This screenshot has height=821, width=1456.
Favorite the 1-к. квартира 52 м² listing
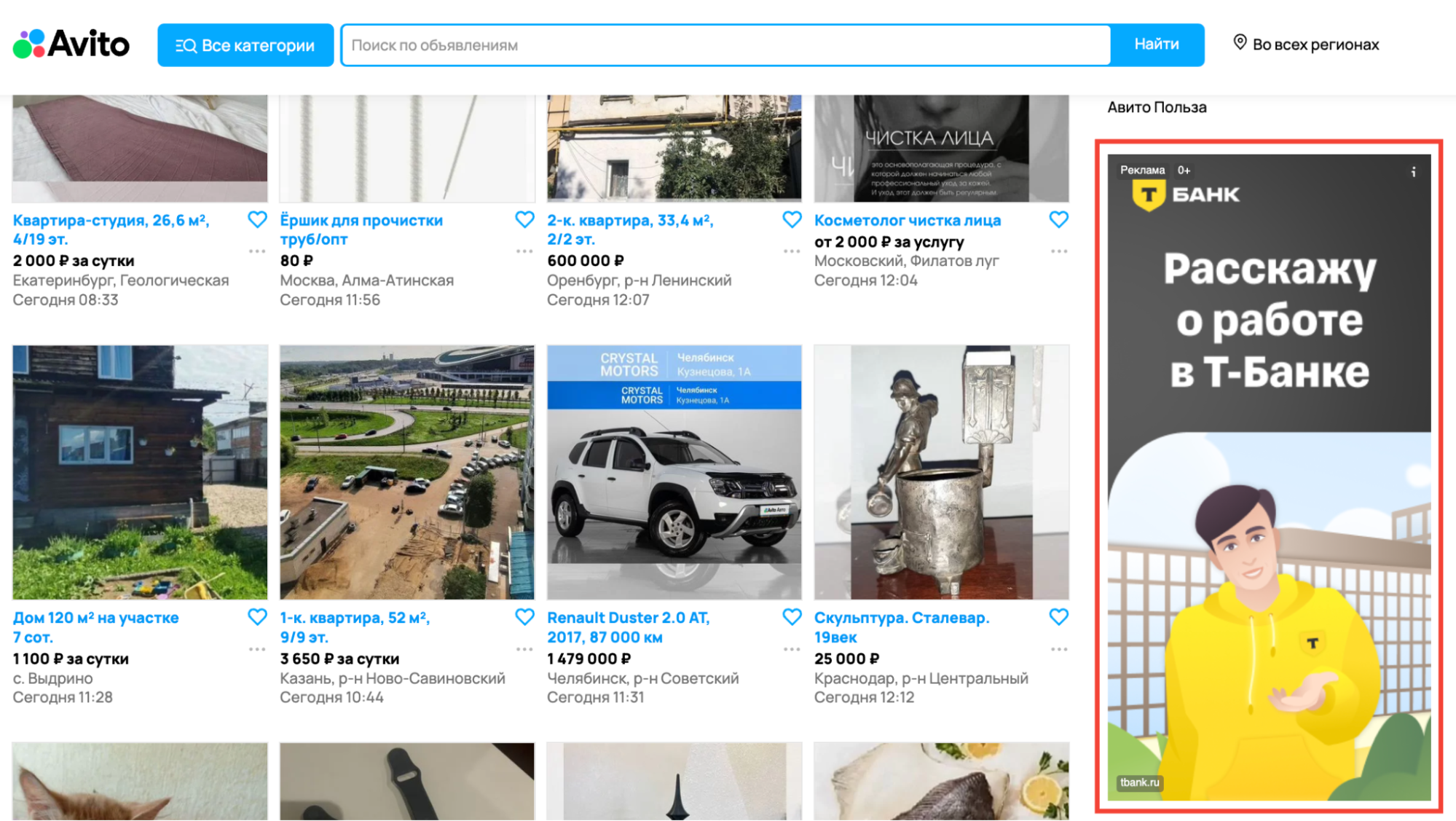click(524, 617)
